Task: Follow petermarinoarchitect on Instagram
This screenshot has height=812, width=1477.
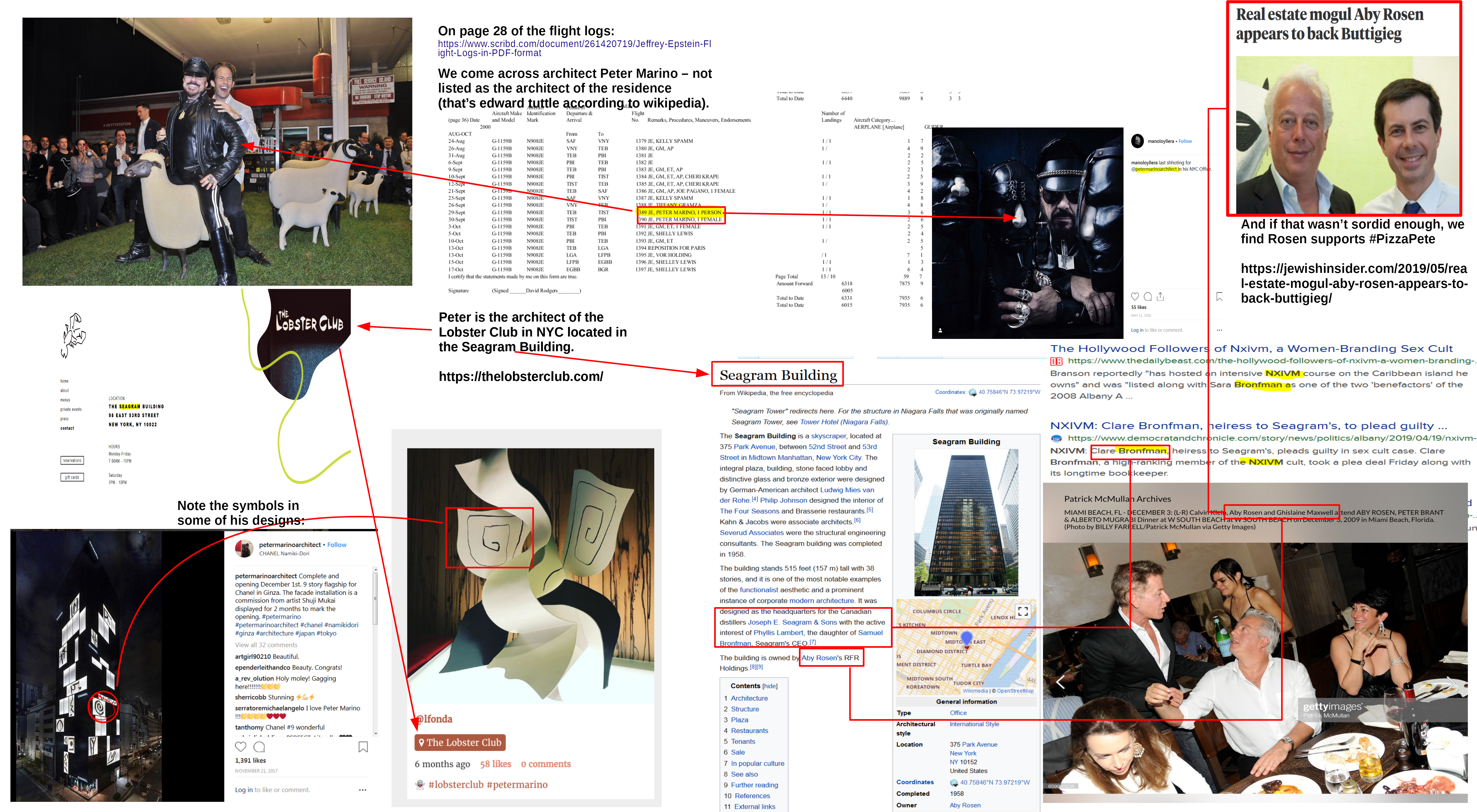Action: (x=337, y=545)
